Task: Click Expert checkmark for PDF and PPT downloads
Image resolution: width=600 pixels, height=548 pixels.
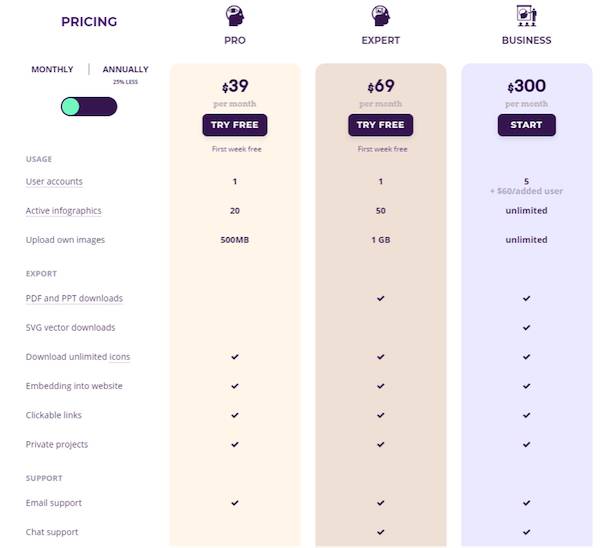Action: [381, 298]
